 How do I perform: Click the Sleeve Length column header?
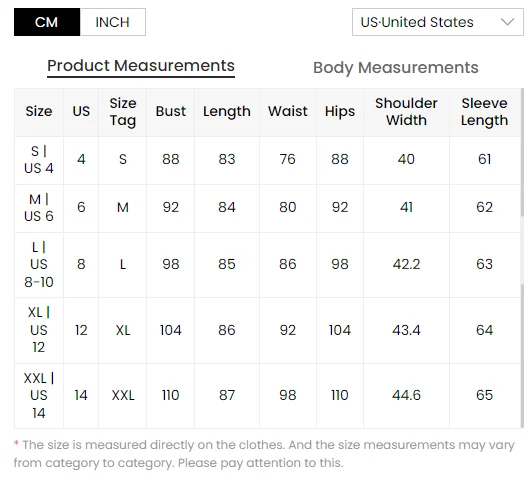(485, 112)
